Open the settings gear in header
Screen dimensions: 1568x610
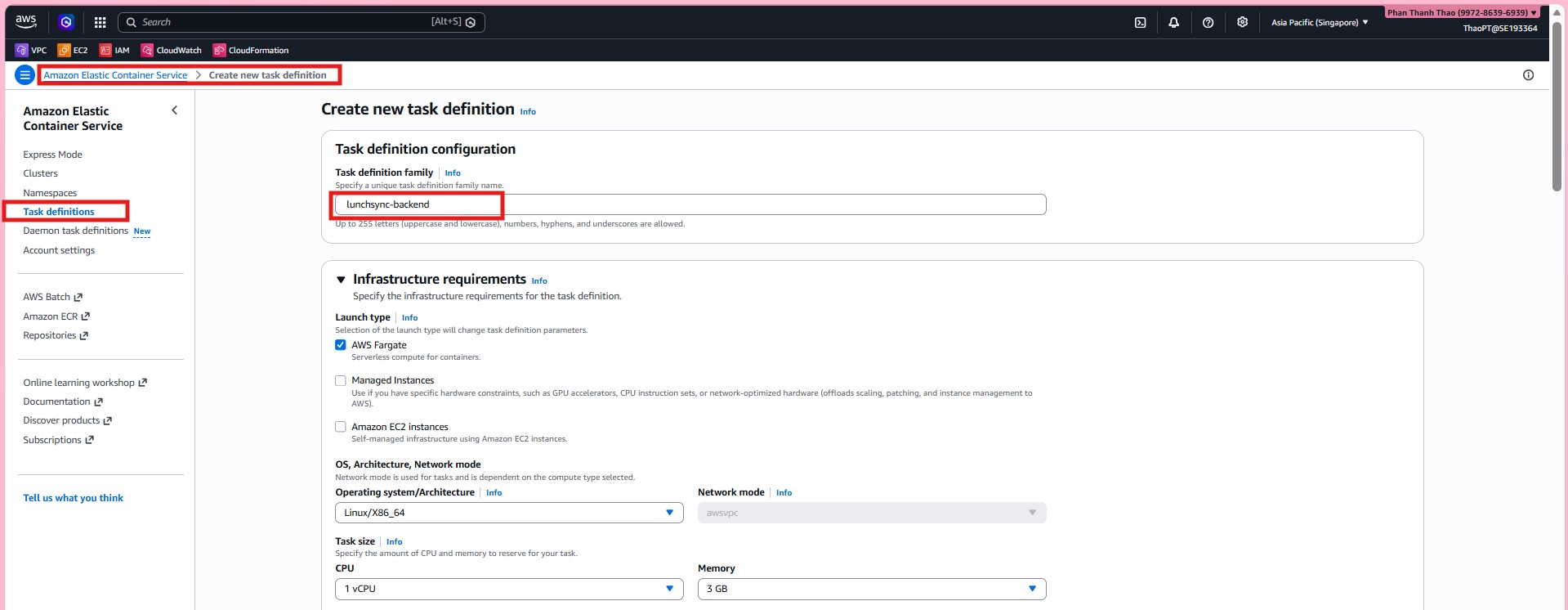point(1242,22)
